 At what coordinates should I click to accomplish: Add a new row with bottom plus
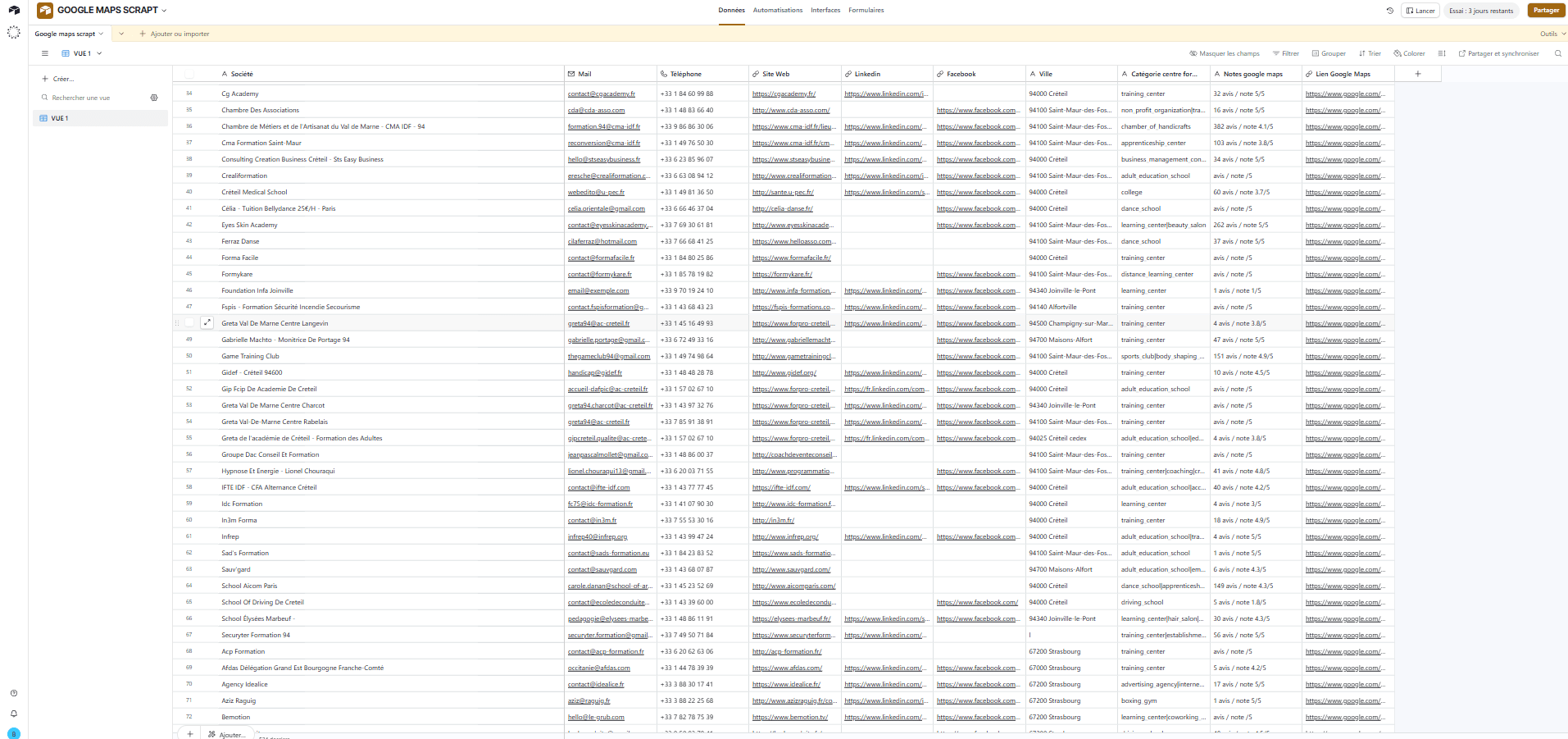click(190, 734)
